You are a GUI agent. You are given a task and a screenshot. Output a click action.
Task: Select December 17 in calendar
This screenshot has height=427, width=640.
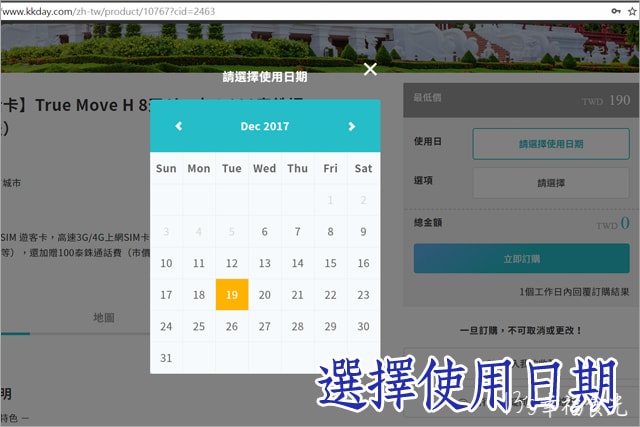166,295
